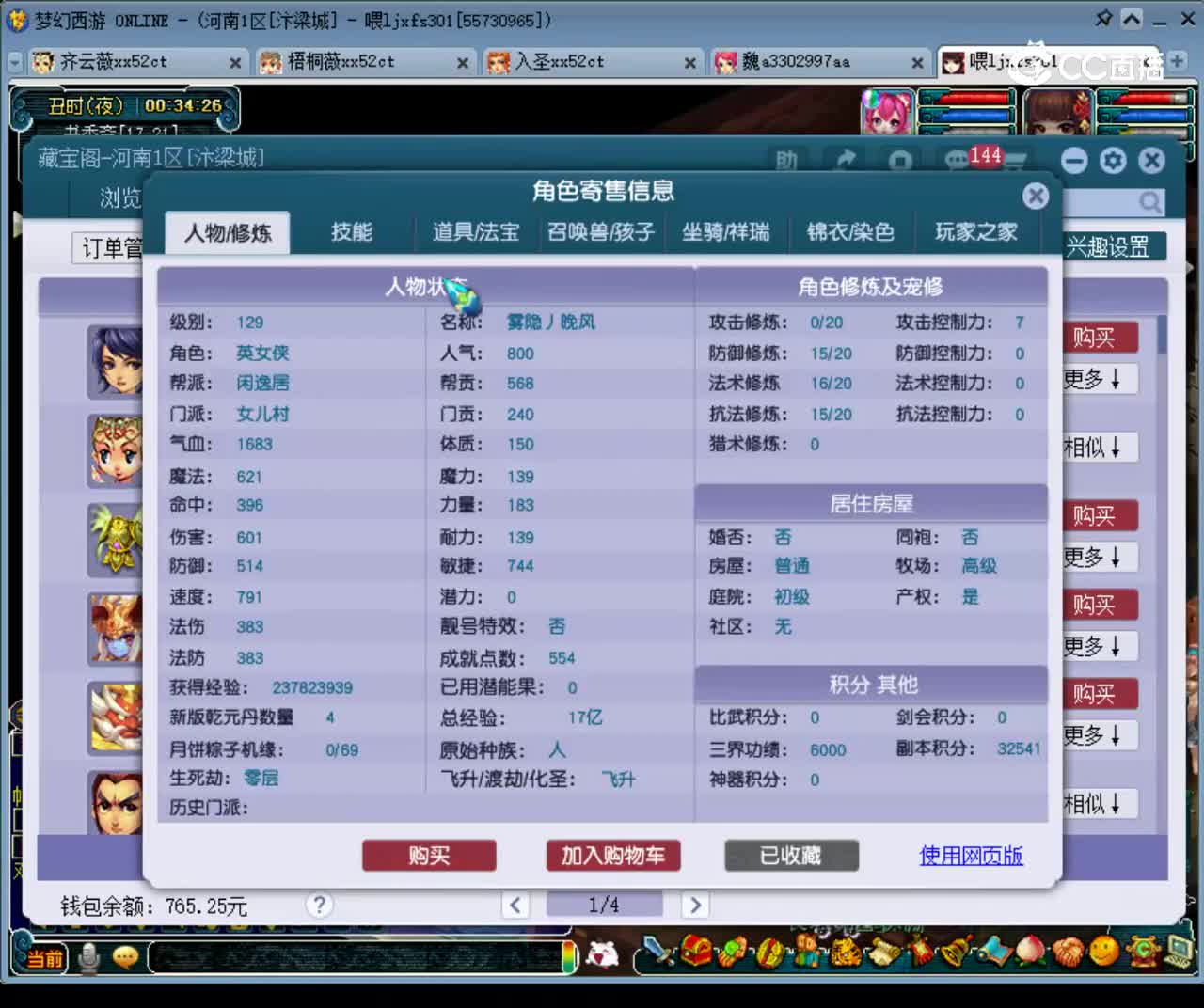Switch to the 坐骑/祥瑞 tab
The width and height of the screenshot is (1204, 1008).
coord(727,232)
